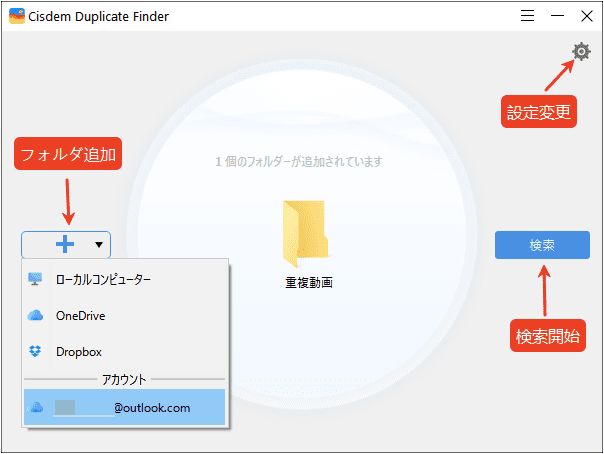Choose Dropbox in the dropdown list

[126, 352]
